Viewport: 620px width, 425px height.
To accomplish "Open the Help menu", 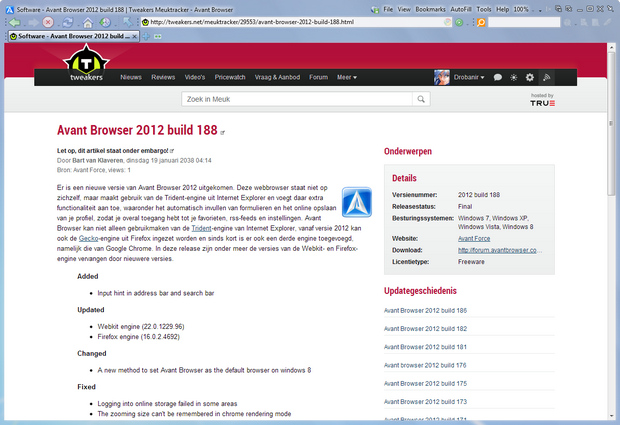I will pyautogui.click(x=503, y=9).
